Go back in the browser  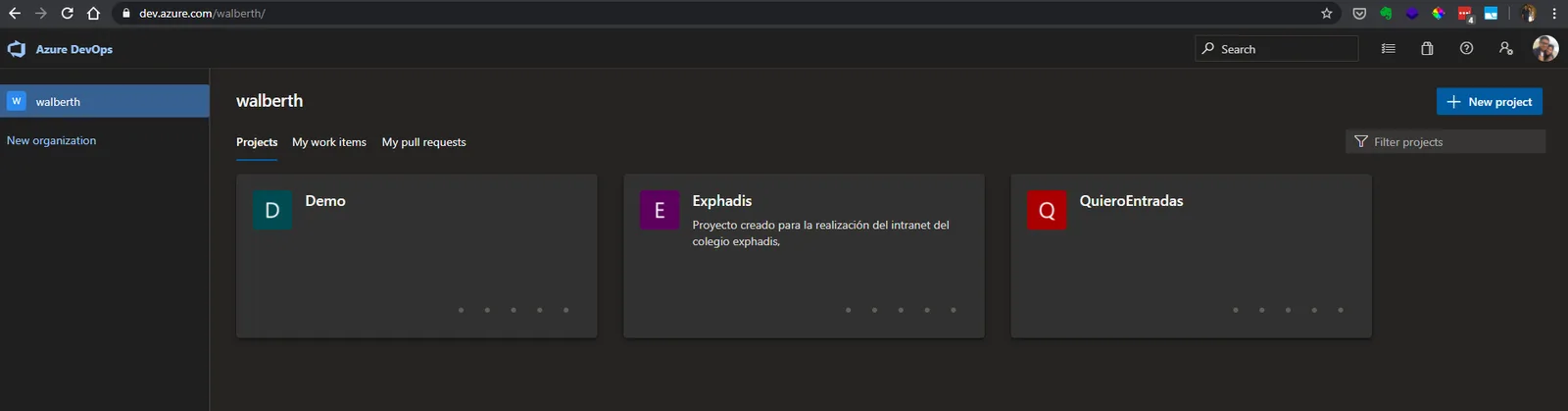pos(15,14)
